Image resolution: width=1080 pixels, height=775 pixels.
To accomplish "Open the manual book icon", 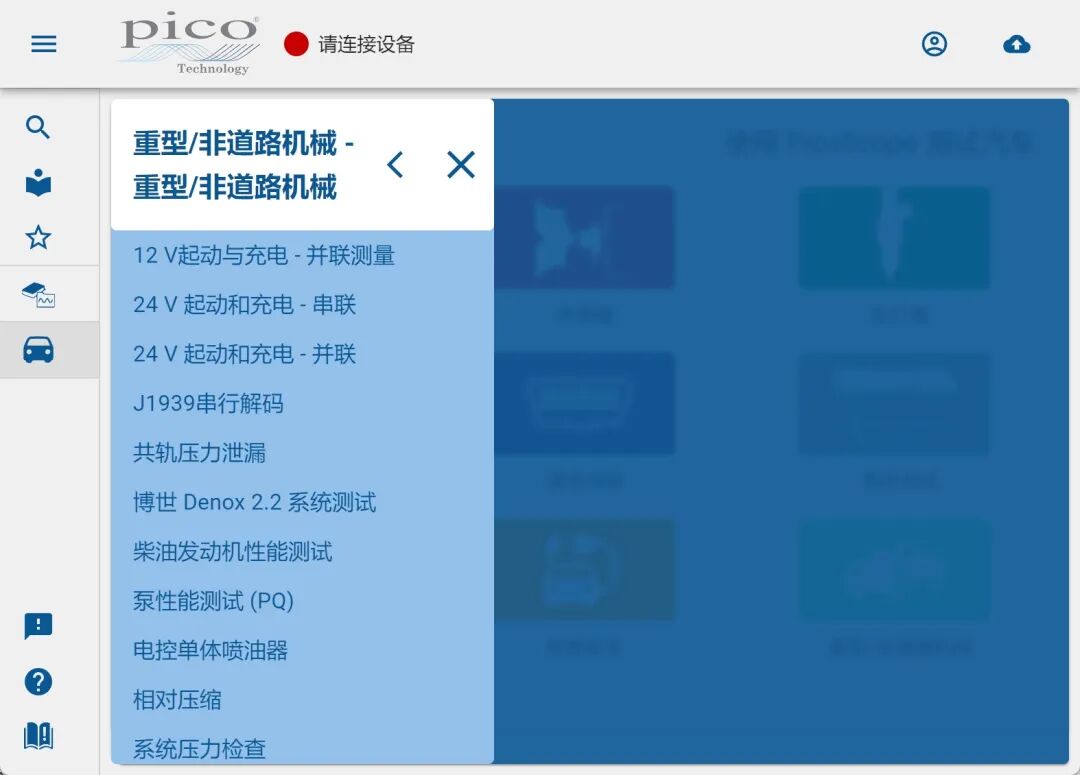I will [x=39, y=736].
